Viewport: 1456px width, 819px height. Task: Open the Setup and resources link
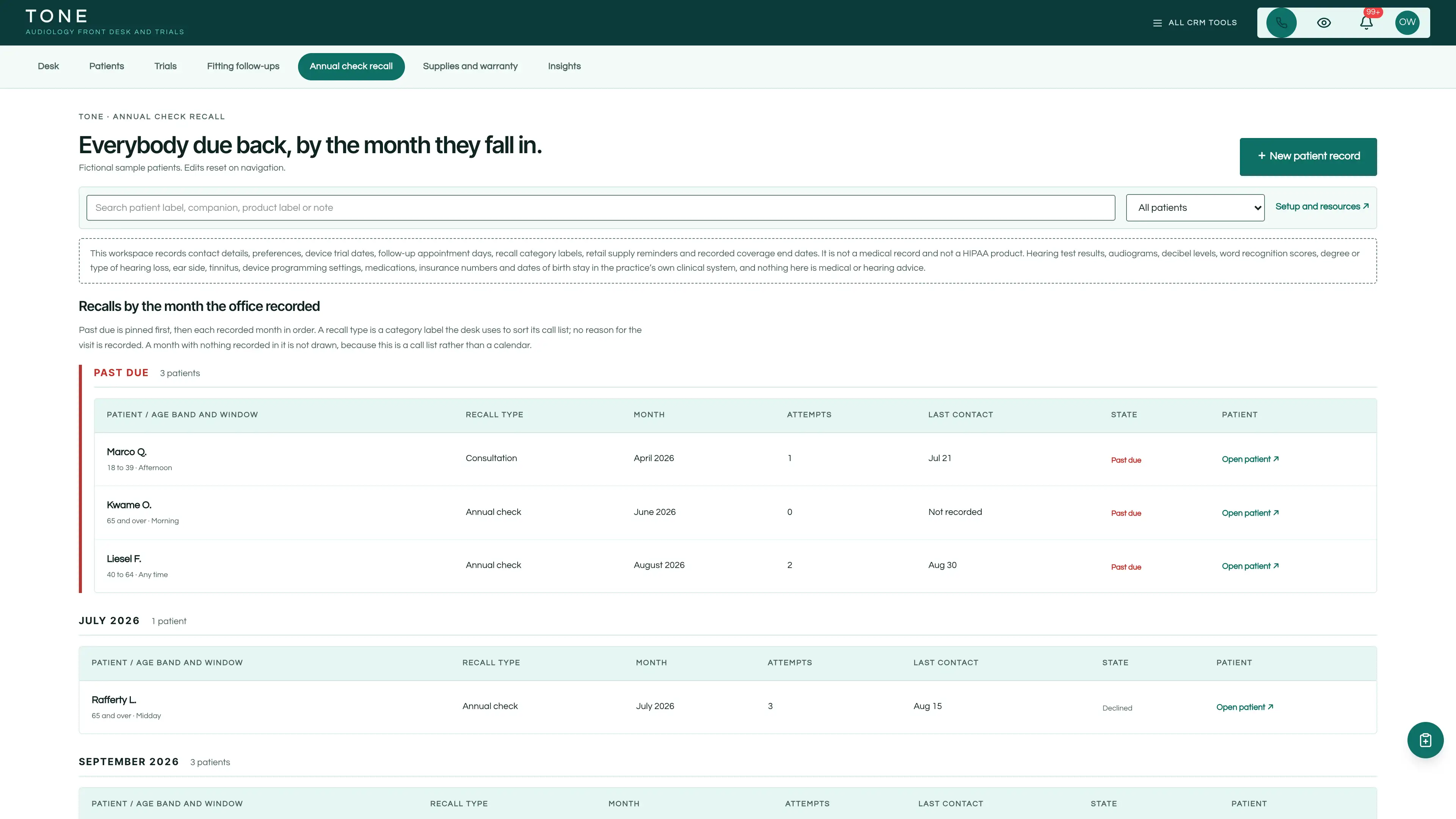1322,207
